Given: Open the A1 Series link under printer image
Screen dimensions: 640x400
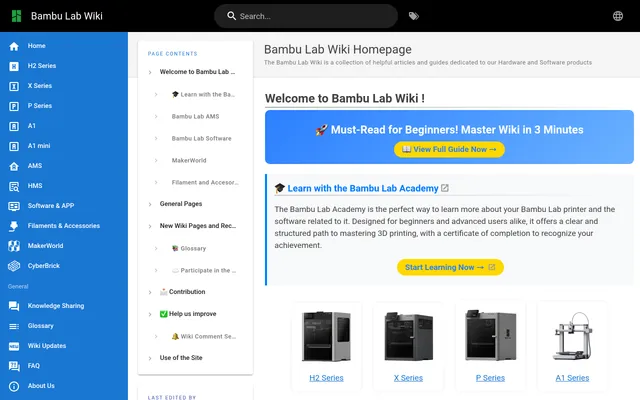Looking at the screenshot, I should [572, 378].
